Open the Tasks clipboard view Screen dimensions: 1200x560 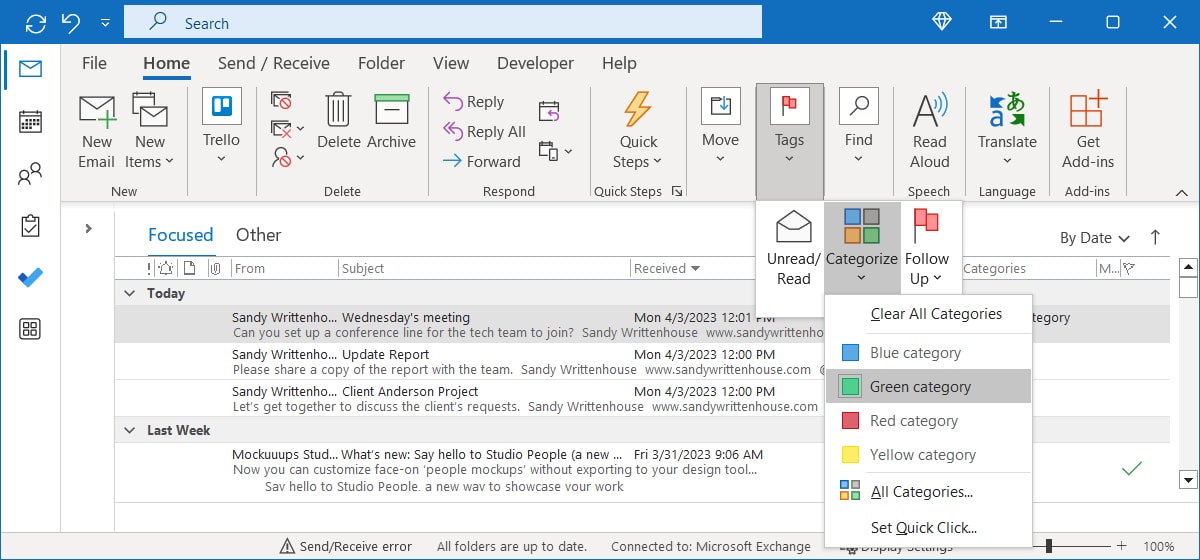point(30,226)
